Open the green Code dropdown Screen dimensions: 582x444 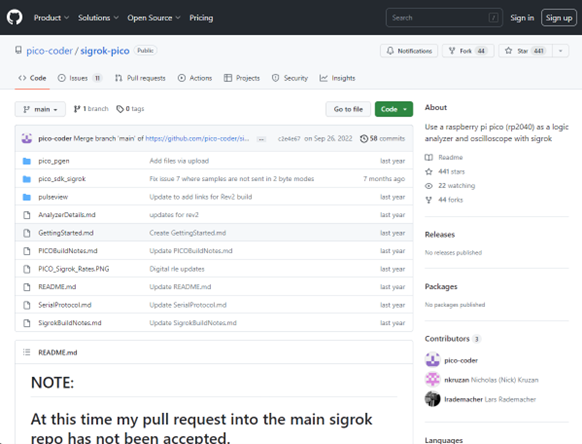[x=394, y=109]
